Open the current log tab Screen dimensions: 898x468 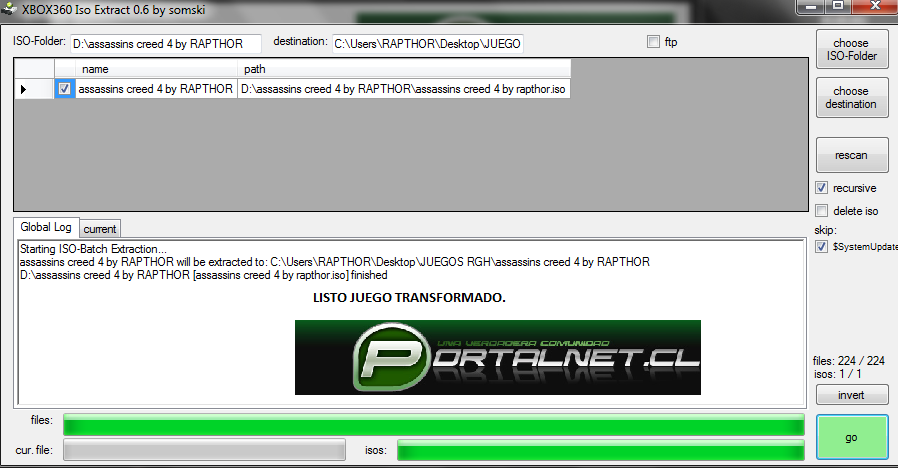click(x=100, y=229)
